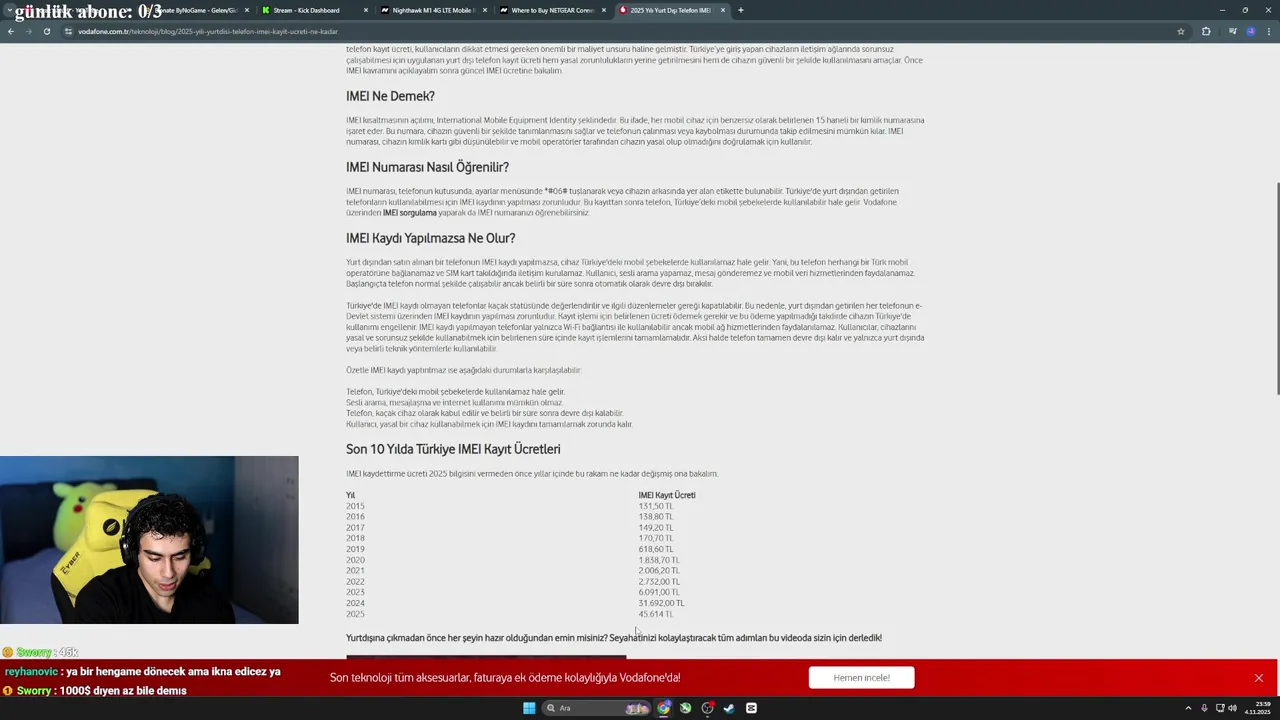Click the 131,50 TL fee value
This screenshot has width=1280, height=720.
656,506
